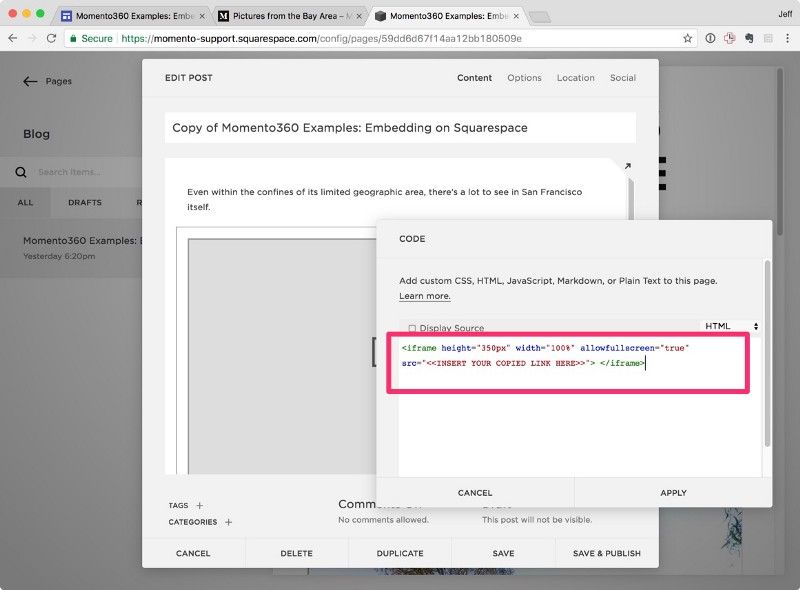The width and height of the screenshot is (800, 590).
Task: Go back in browser history
Action: [x=13, y=38]
